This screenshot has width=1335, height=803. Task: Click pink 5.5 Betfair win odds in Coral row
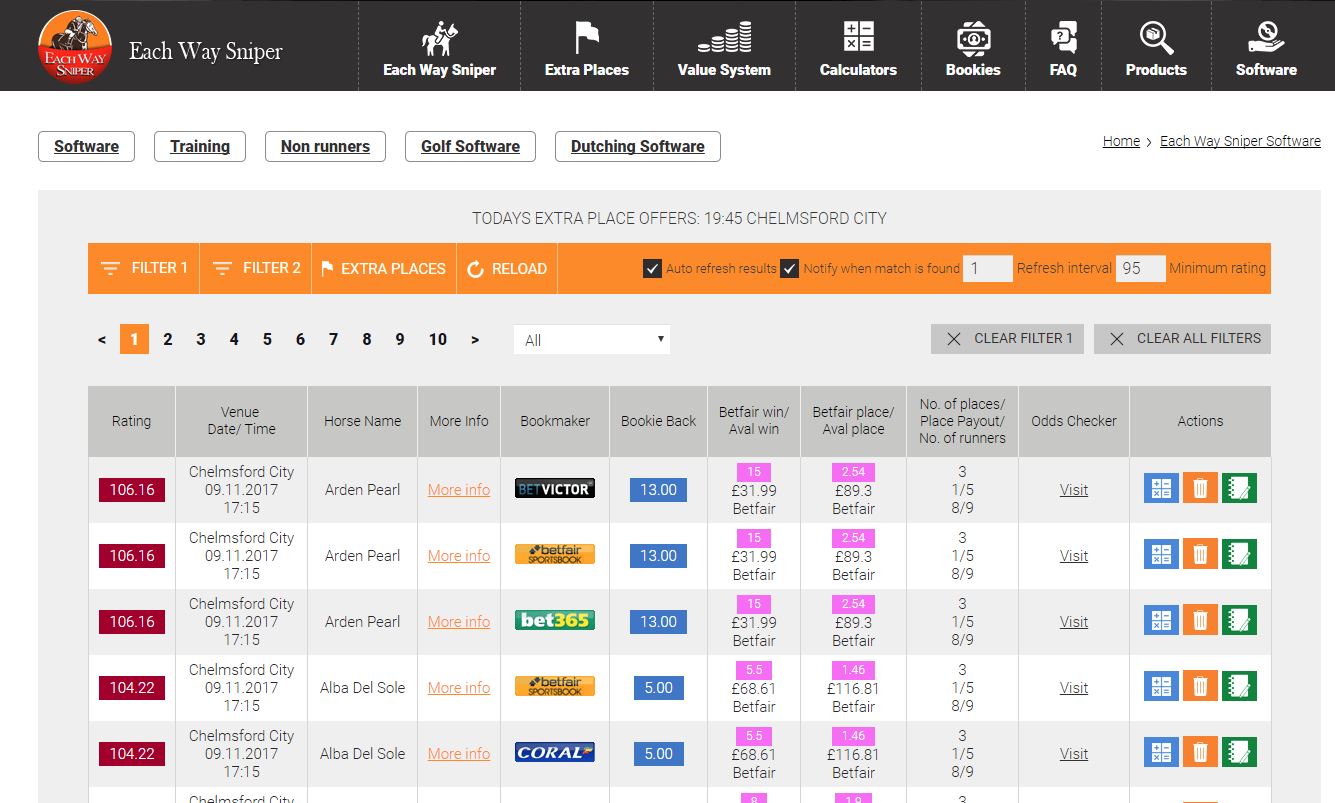(754, 735)
